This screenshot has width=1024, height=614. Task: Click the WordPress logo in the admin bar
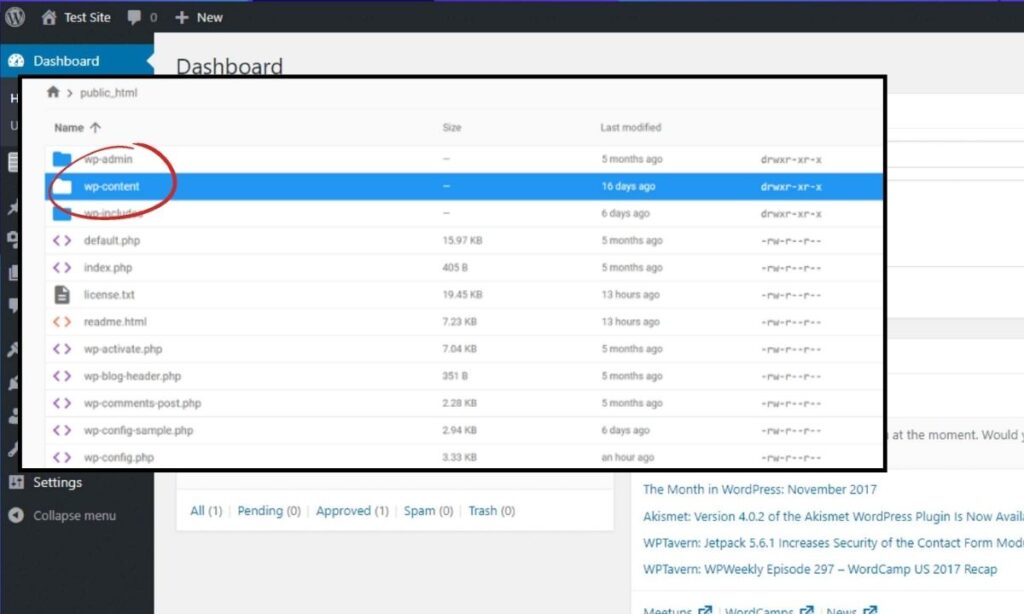coord(16,16)
